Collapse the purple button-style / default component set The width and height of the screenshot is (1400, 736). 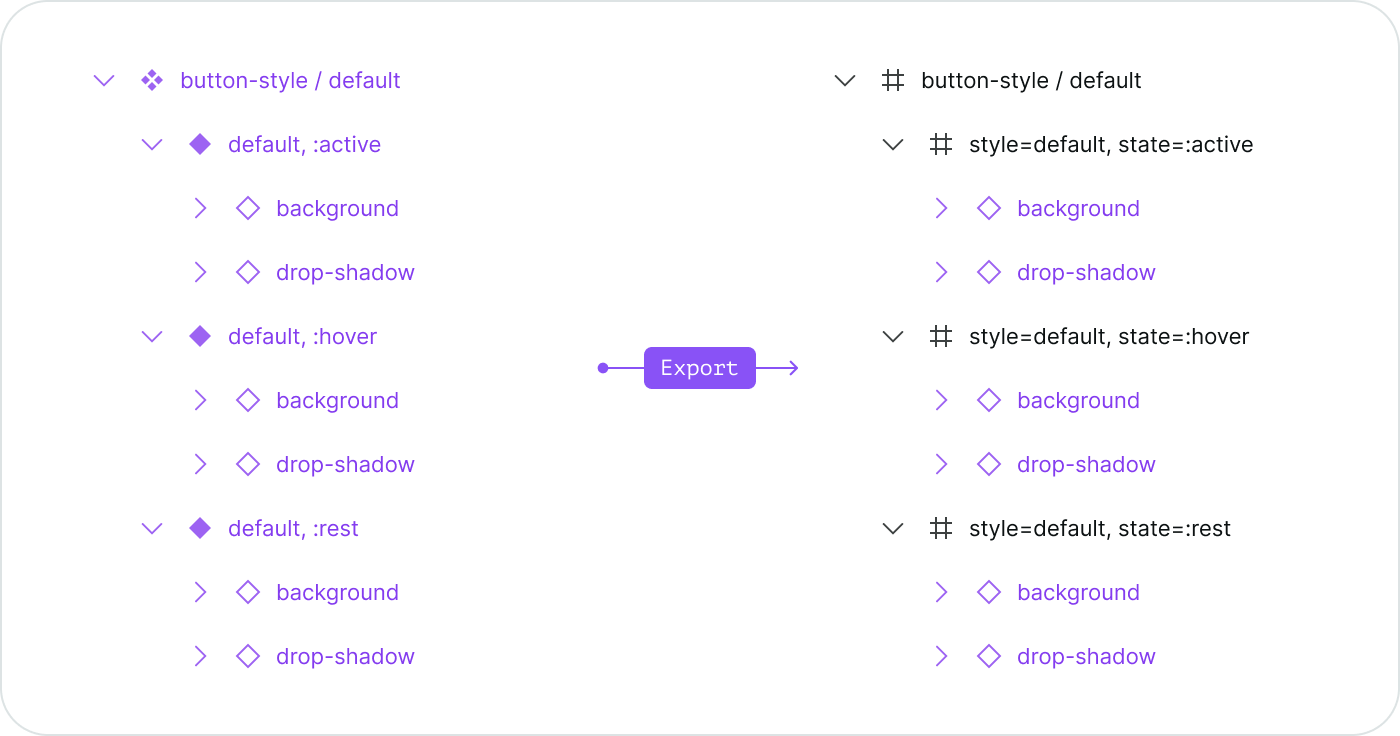point(104,81)
